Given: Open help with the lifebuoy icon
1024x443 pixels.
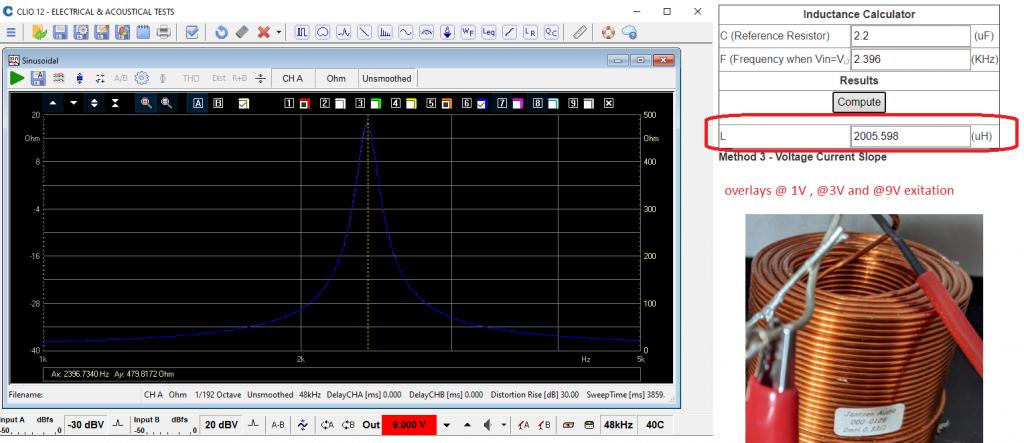Looking at the screenshot, I should 609,32.
